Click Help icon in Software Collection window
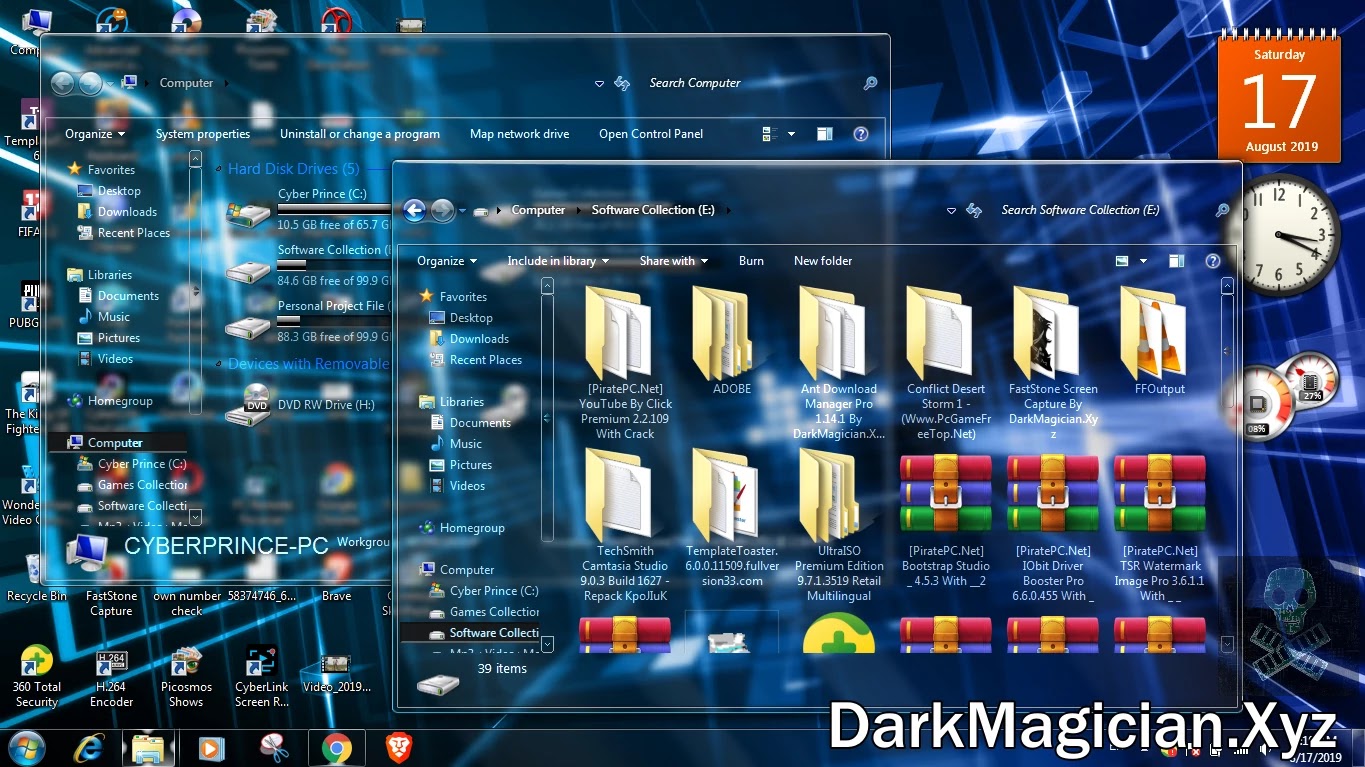1365x767 pixels. tap(1212, 261)
